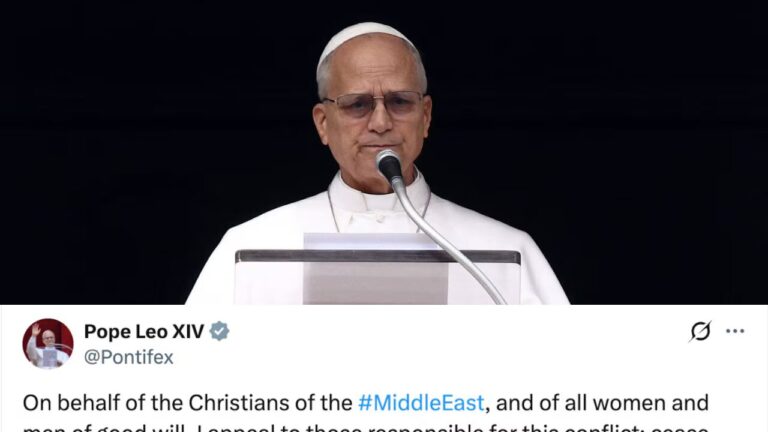Viewport: 768px width, 432px height.
Task: Click the blue verified badge
Action: [x=219, y=332]
